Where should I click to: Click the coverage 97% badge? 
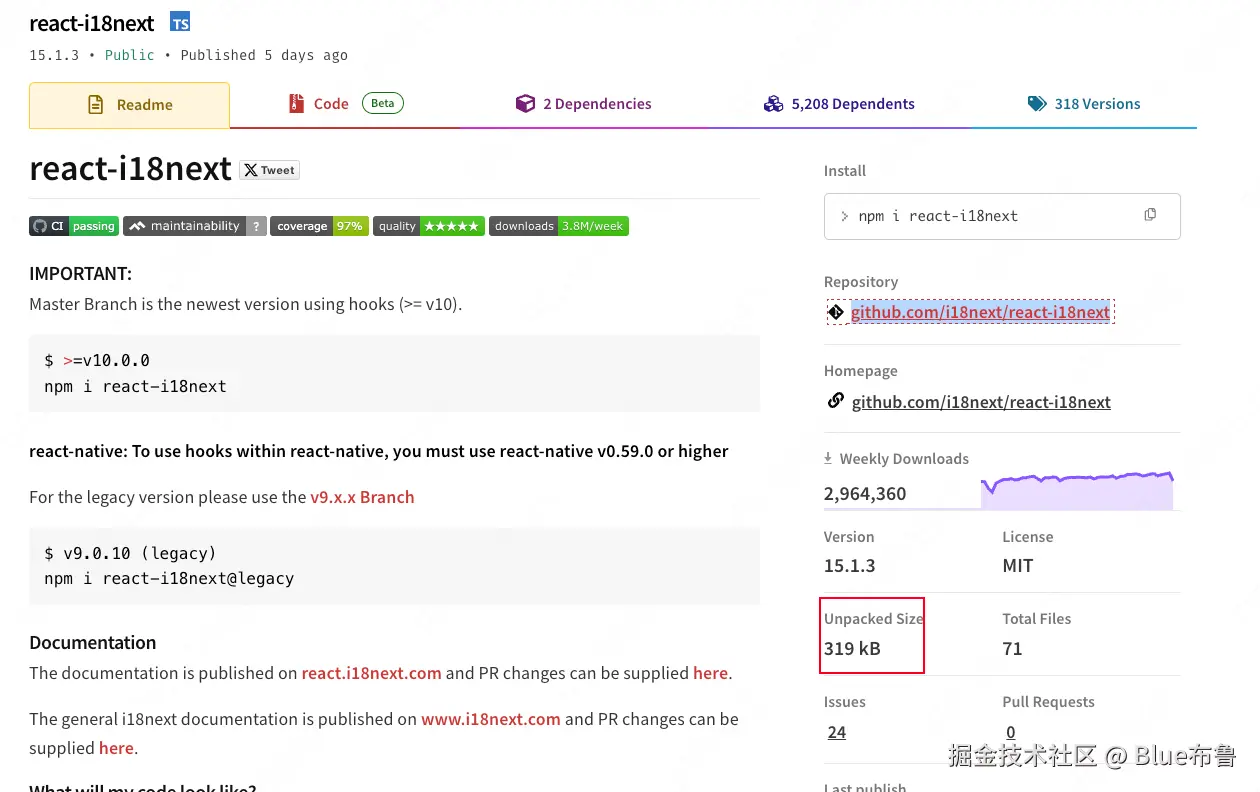[319, 226]
